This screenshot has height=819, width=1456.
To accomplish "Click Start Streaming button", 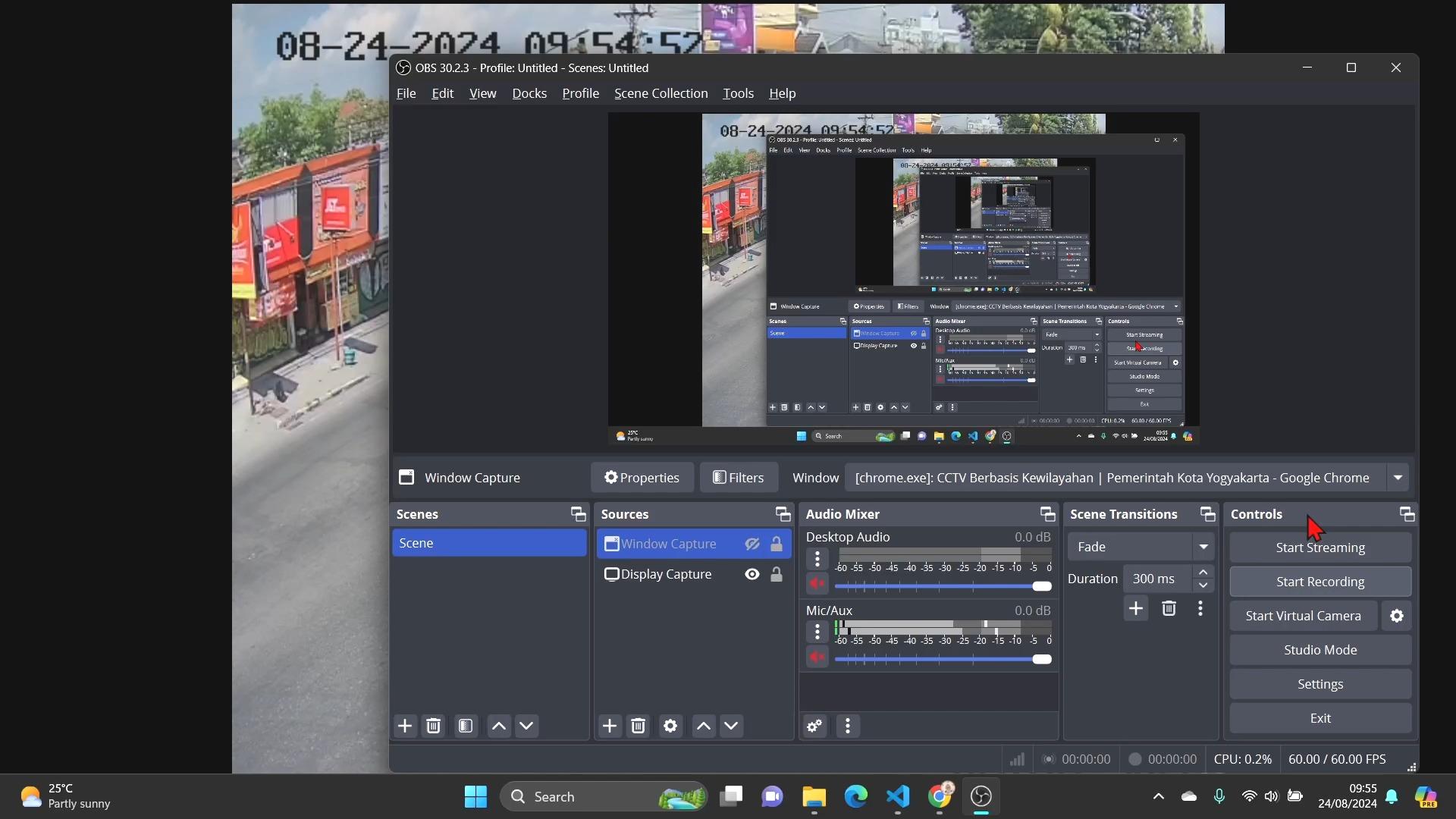I will click(x=1320, y=548).
